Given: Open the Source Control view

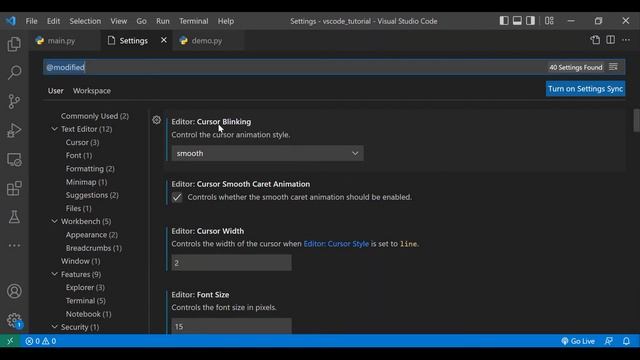Looking at the screenshot, I should coord(14,101).
